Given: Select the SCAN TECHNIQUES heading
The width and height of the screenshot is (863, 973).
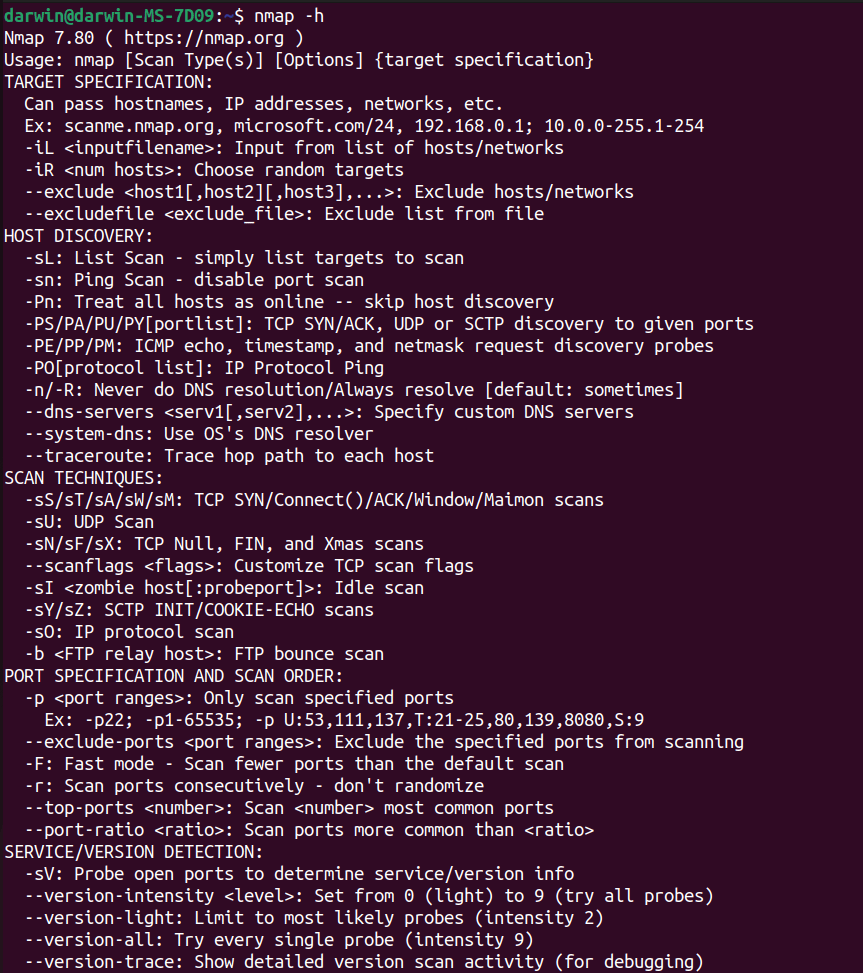Looking at the screenshot, I should click(83, 478).
